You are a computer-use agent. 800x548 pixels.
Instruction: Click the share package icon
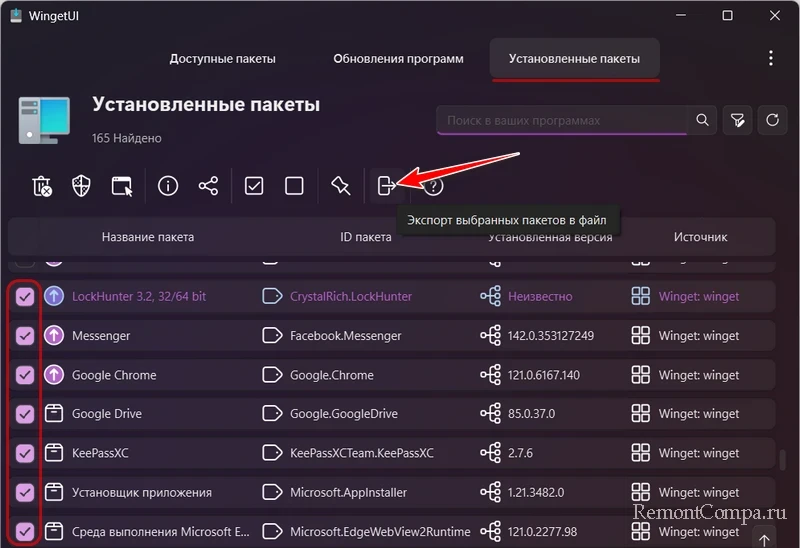[x=208, y=186]
